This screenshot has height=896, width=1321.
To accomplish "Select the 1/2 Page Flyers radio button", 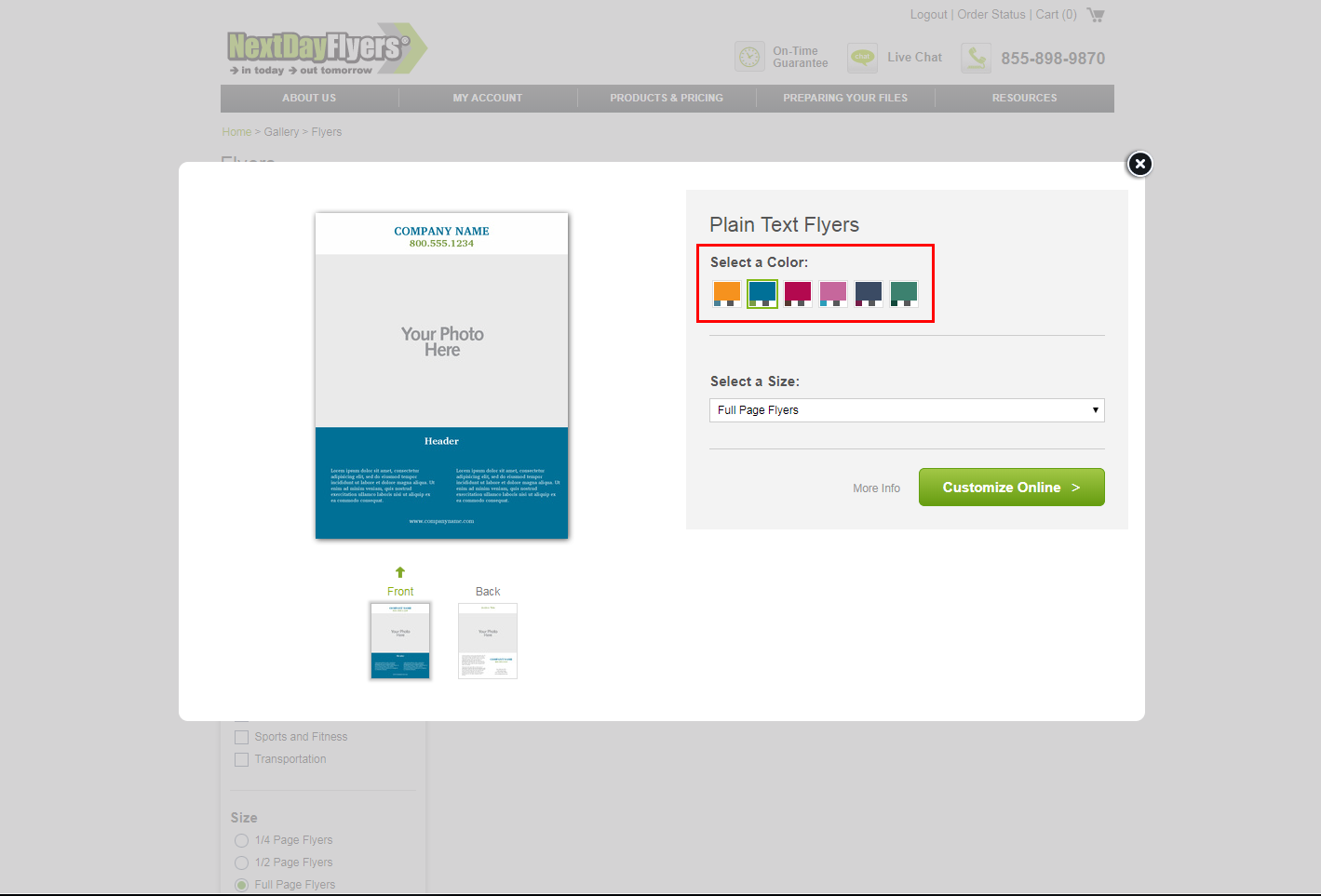I will (242, 863).
